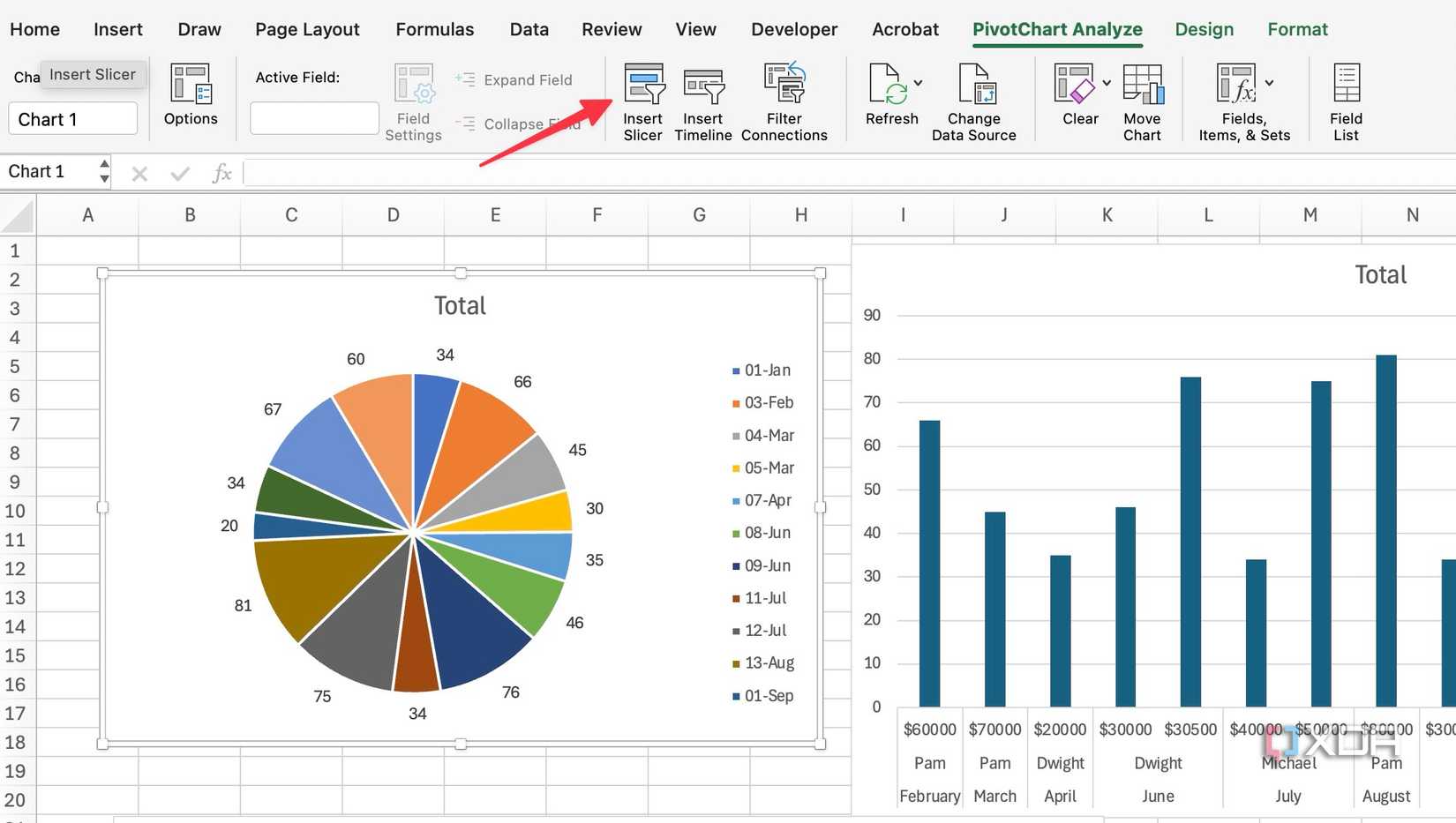This screenshot has height=823, width=1456.
Task: Click the 01-Jan legend entry
Action: [x=762, y=370]
